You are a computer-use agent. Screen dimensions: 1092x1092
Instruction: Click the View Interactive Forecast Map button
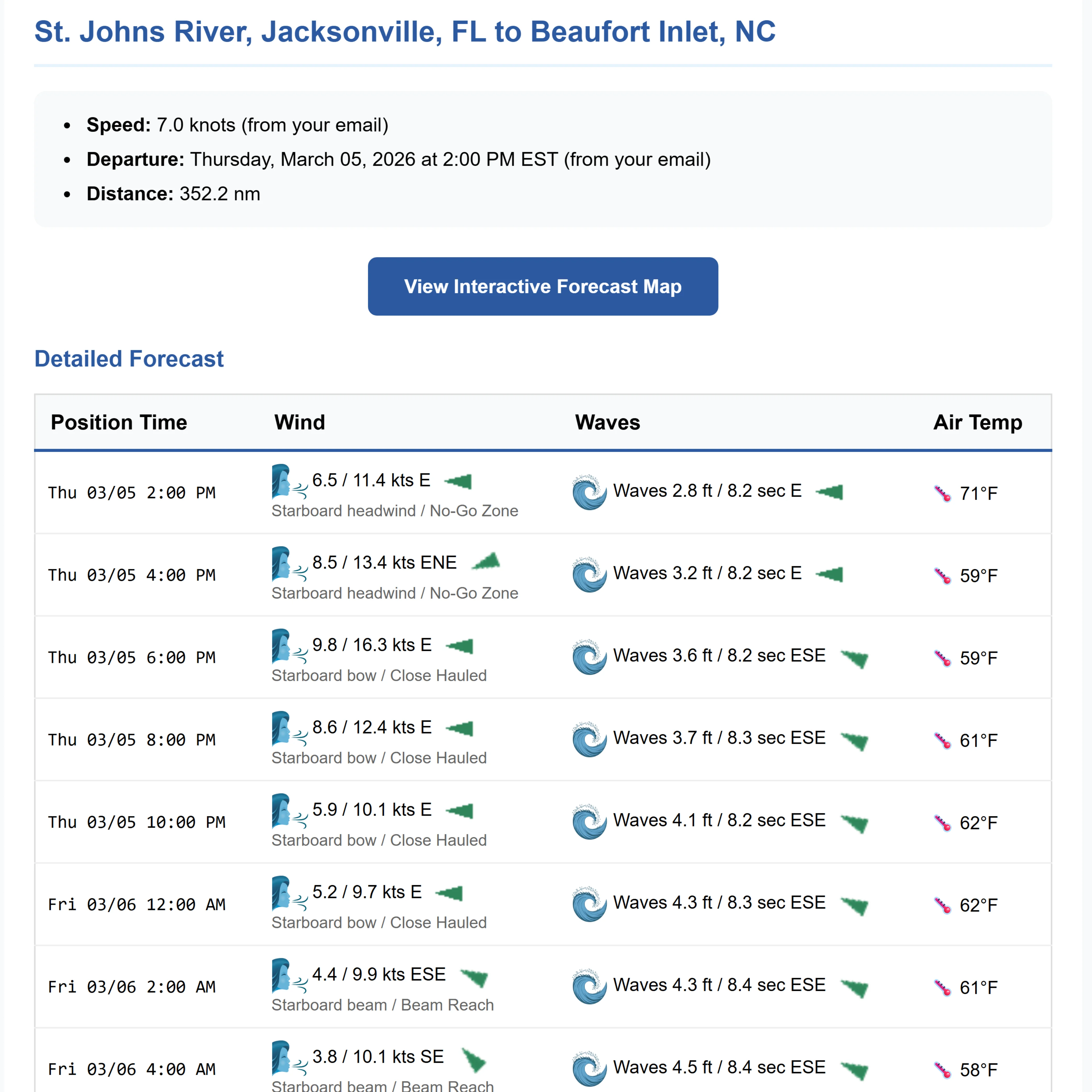(542, 287)
